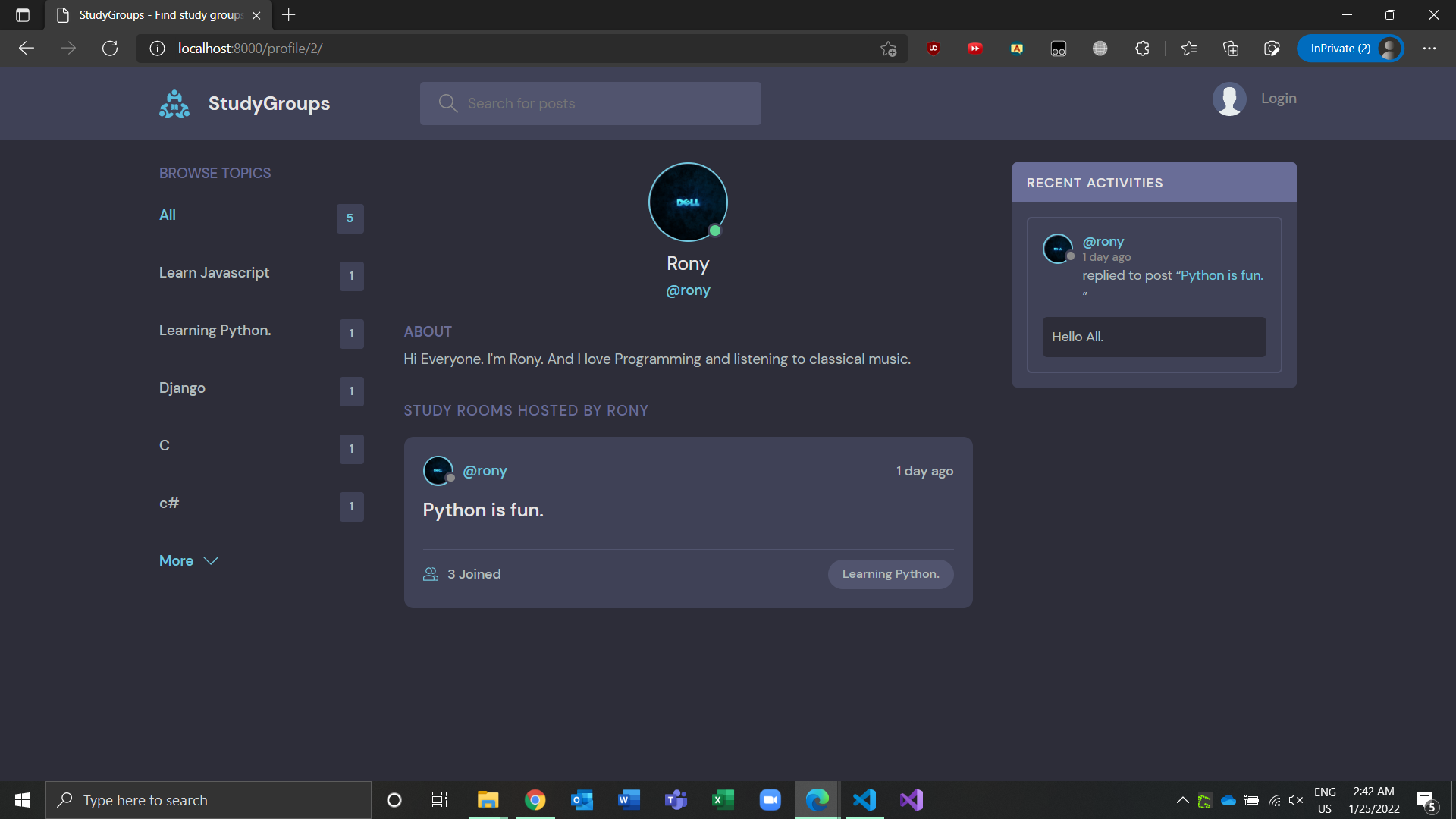Click the StudyGroups logo icon

(174, 104)
